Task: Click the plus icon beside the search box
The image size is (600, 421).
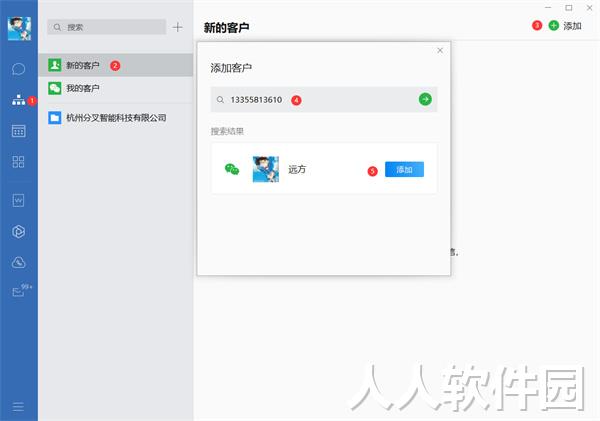Action: (177, 27)
